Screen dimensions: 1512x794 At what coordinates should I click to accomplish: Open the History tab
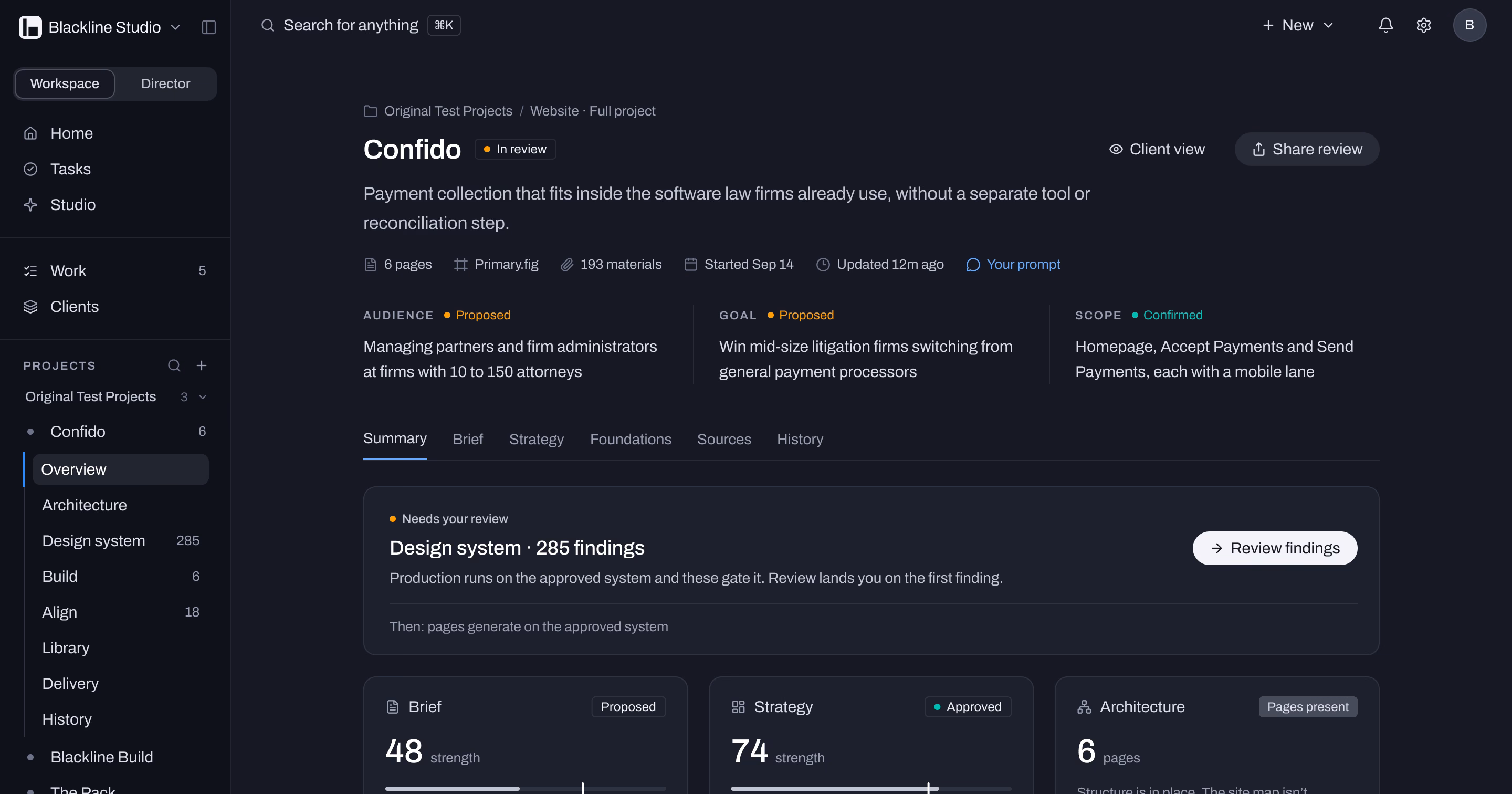click(800, 440)
